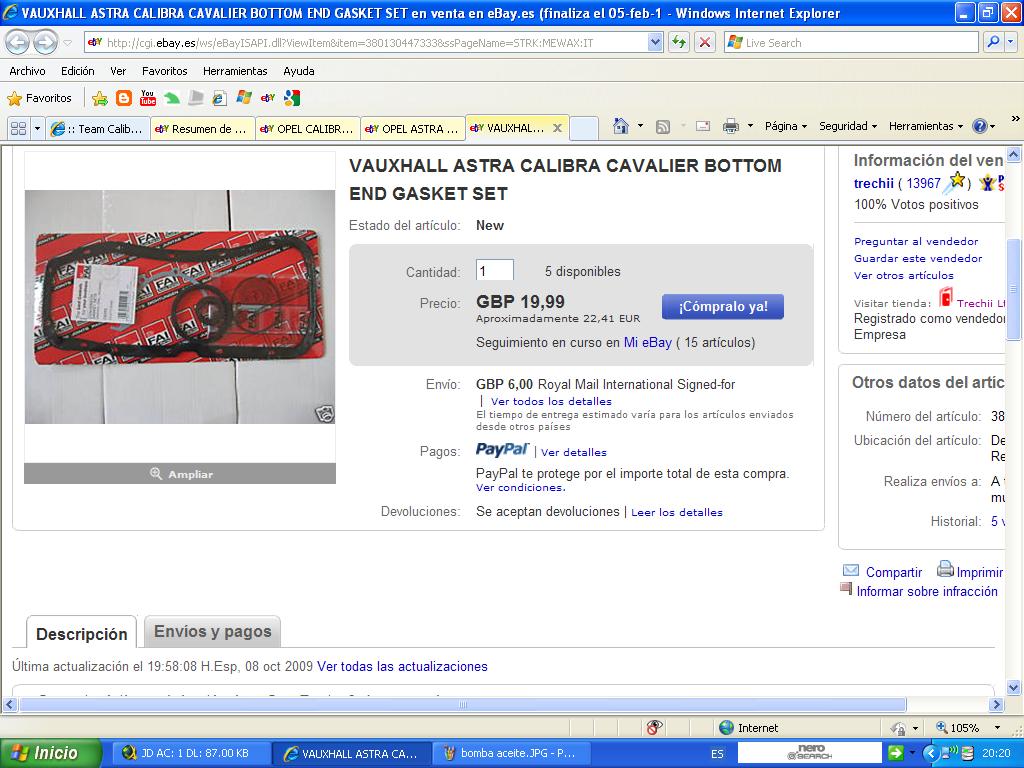Click the Print printer icon in command bar

click(731, 127)
